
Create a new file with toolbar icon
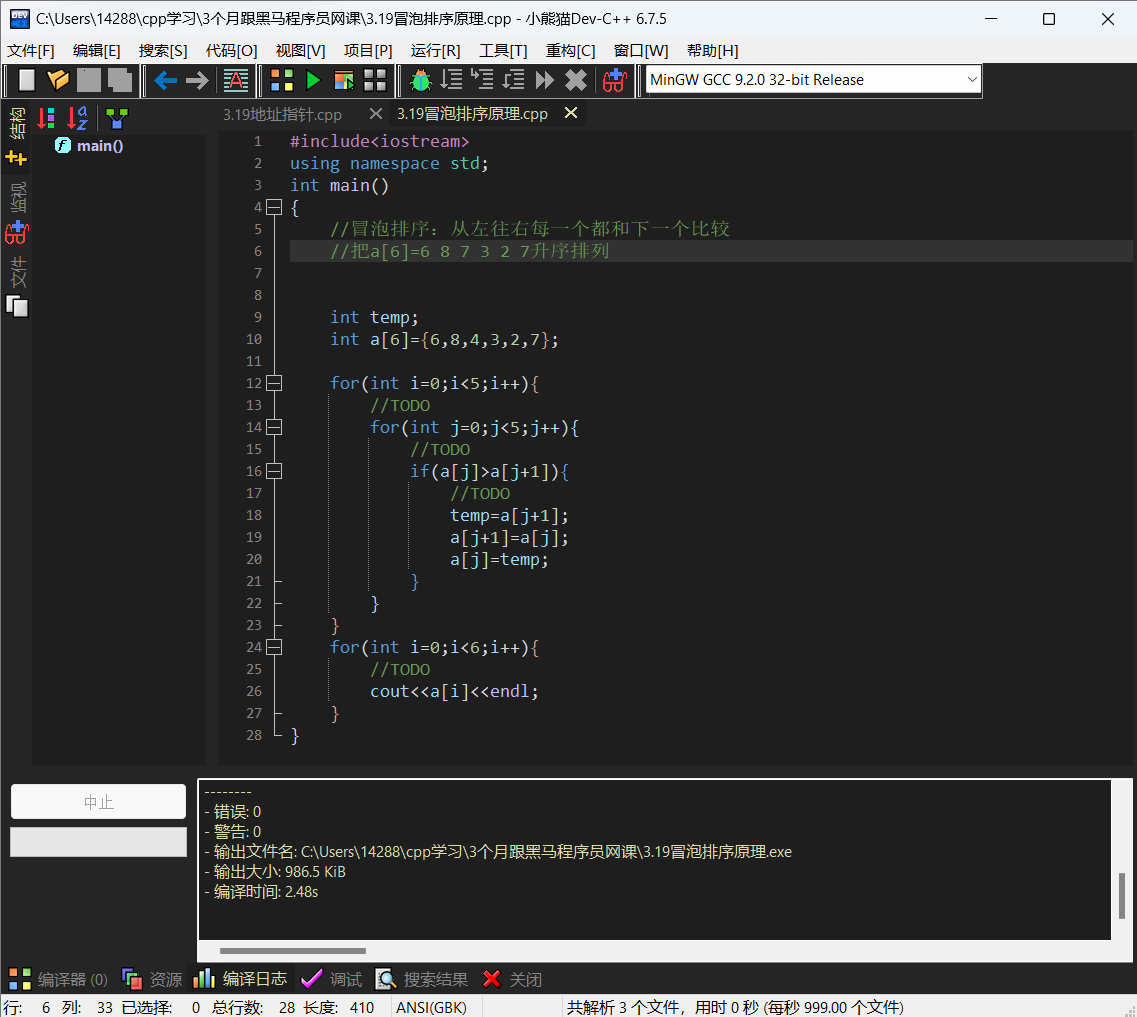coord(27,80)
